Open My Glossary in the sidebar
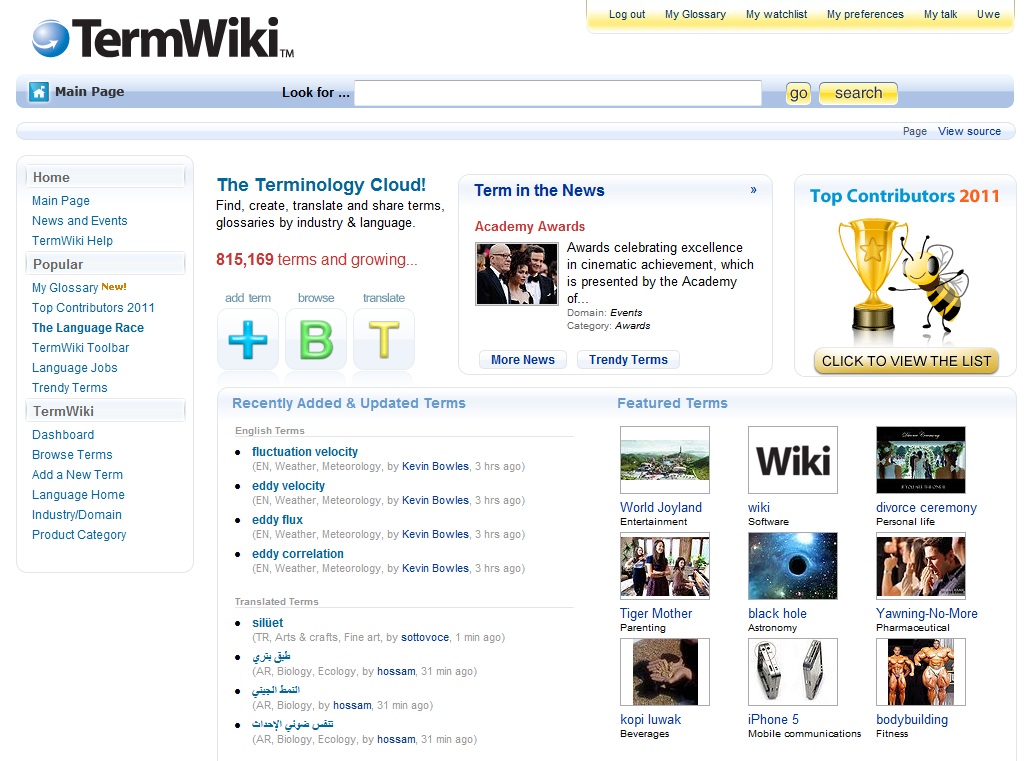The image size is (1029, 761). pos(65,288)
